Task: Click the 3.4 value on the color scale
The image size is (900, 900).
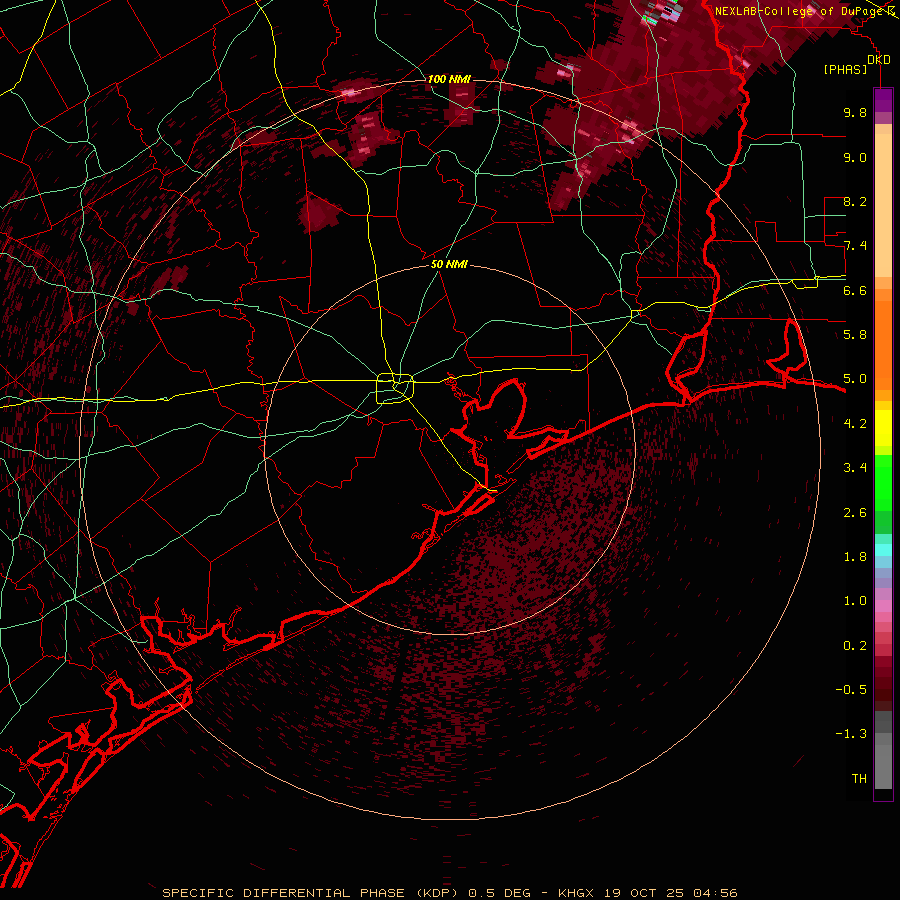Action: 855,468
